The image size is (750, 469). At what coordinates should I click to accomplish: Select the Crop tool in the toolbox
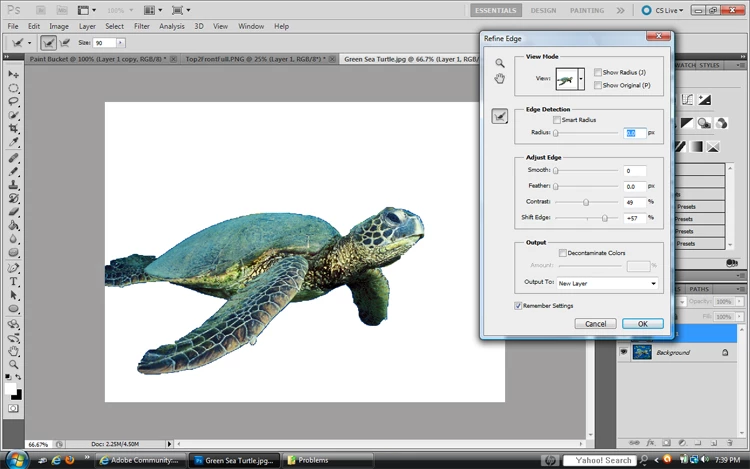[x=14, y=130]
